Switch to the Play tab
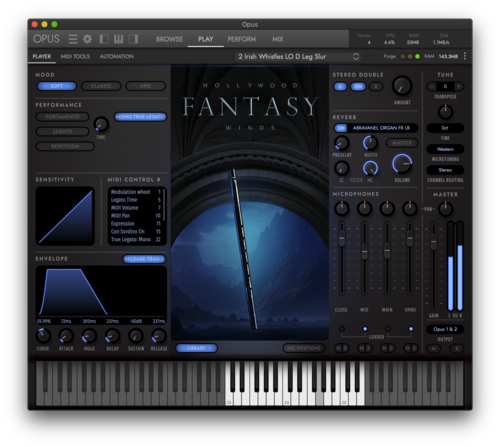 coord(205,39)
